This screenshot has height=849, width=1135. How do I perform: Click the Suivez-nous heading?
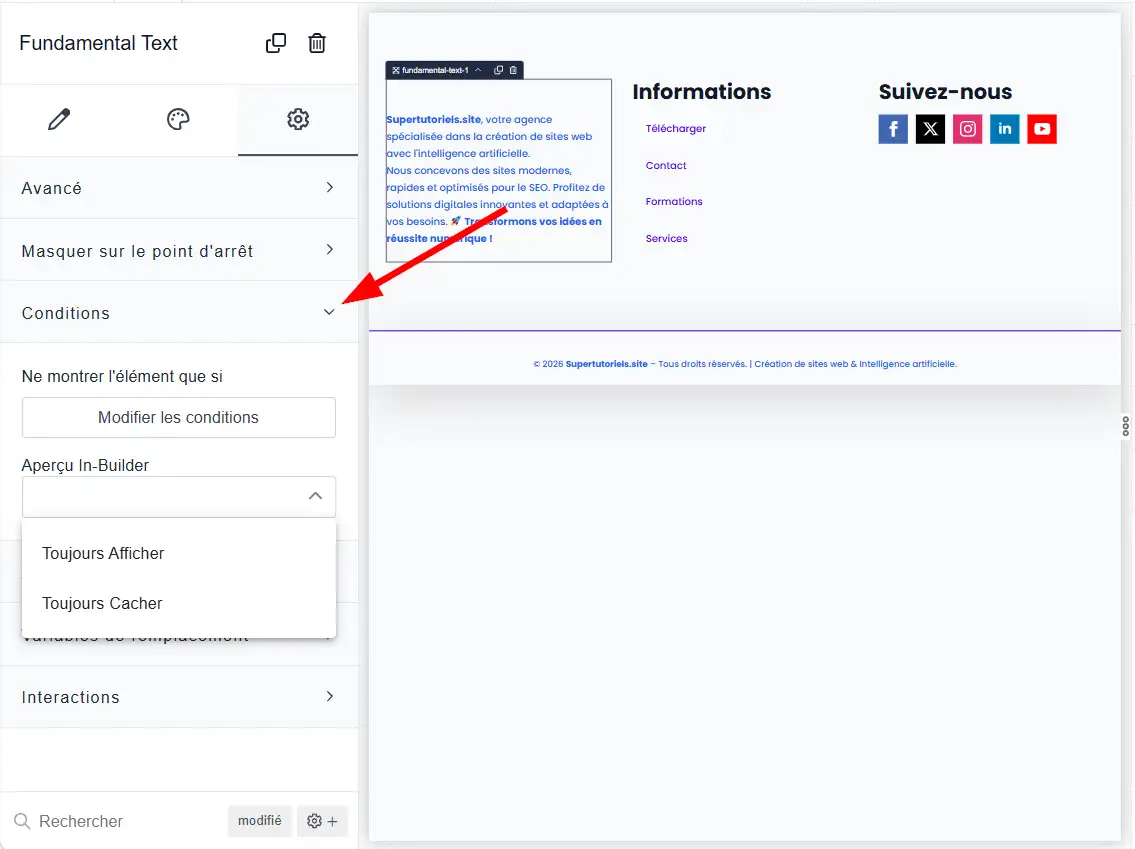pyautogui.click(x=945, y=92)
